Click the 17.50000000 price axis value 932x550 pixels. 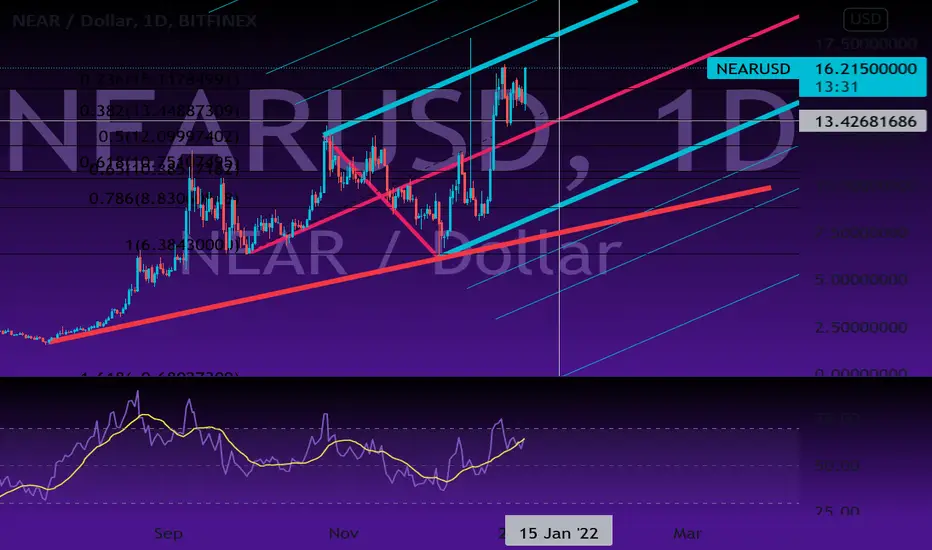[865, 45]
